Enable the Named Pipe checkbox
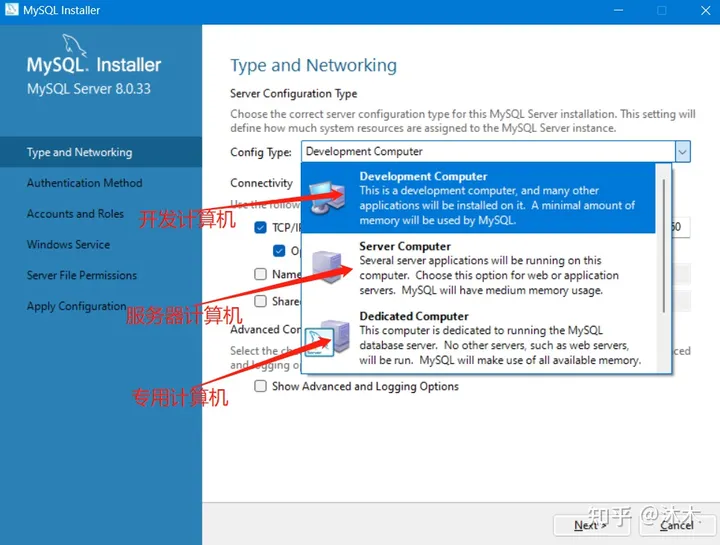The height and width of the screenshot is (545, 720). point(260,274)
